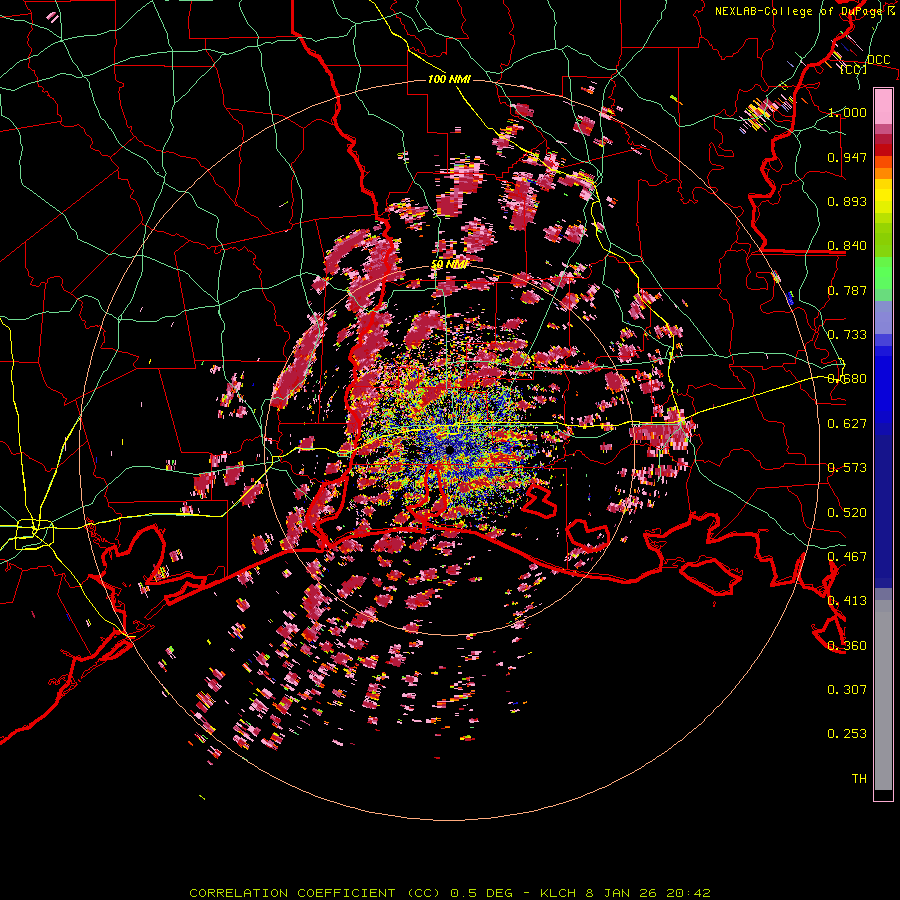Click the DCC product label above the color scale
Screen dimensions: 900x900
[x=878, y=59]
